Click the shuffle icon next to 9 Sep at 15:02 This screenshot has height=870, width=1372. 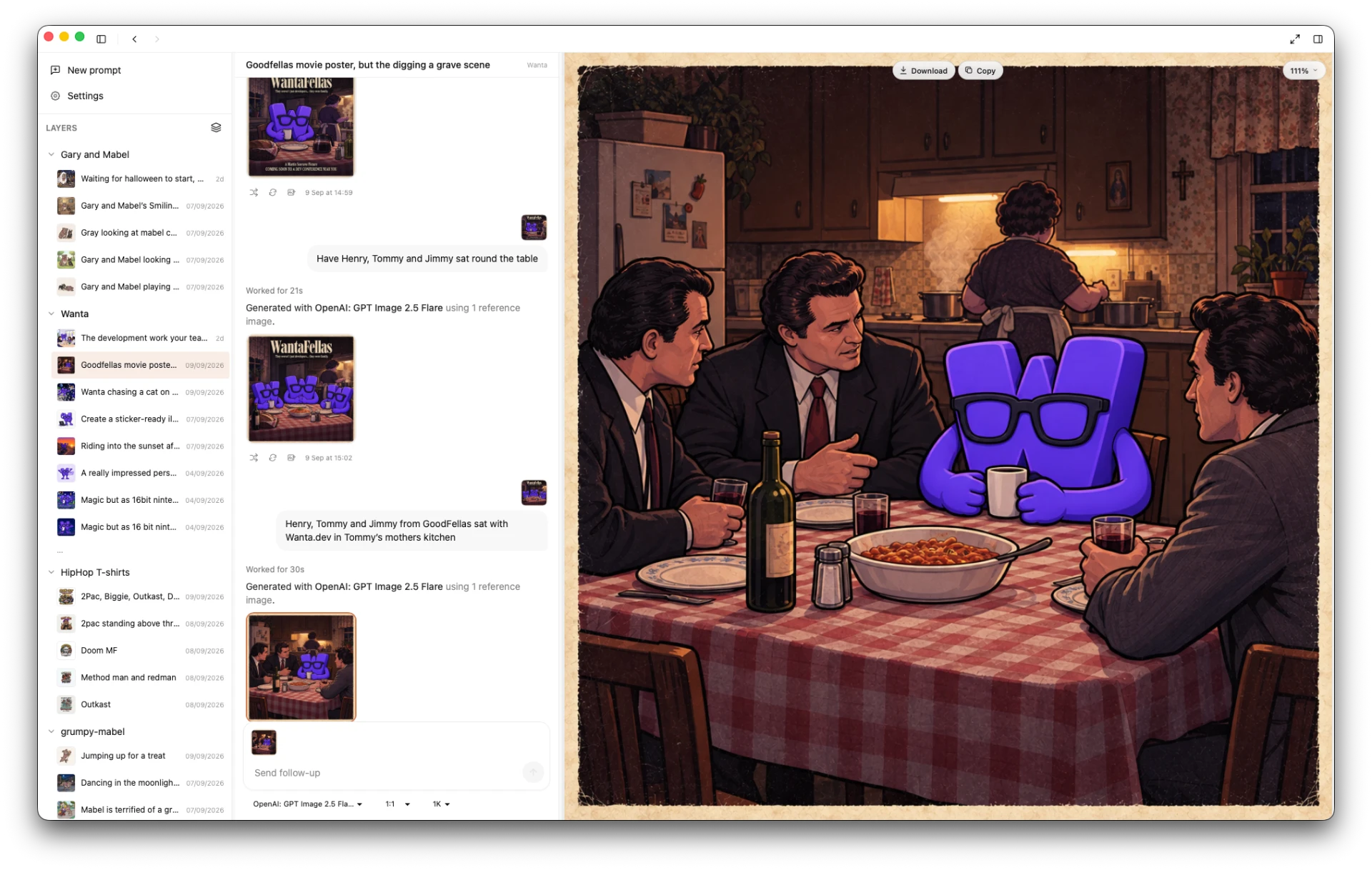click(x=254, y=458)
